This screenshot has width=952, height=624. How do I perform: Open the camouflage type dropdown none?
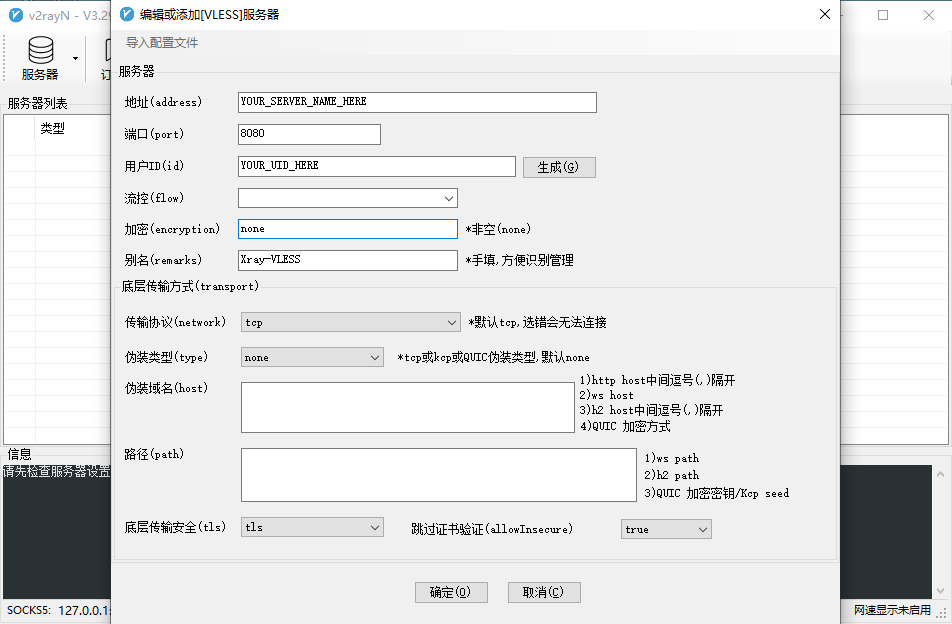[x=312, y=357]
